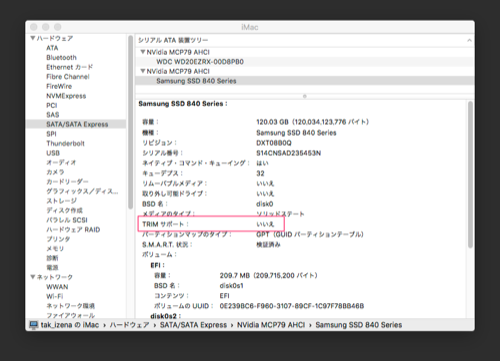
Task: Select FireWire in the sidebar
Action: point(59,86)
